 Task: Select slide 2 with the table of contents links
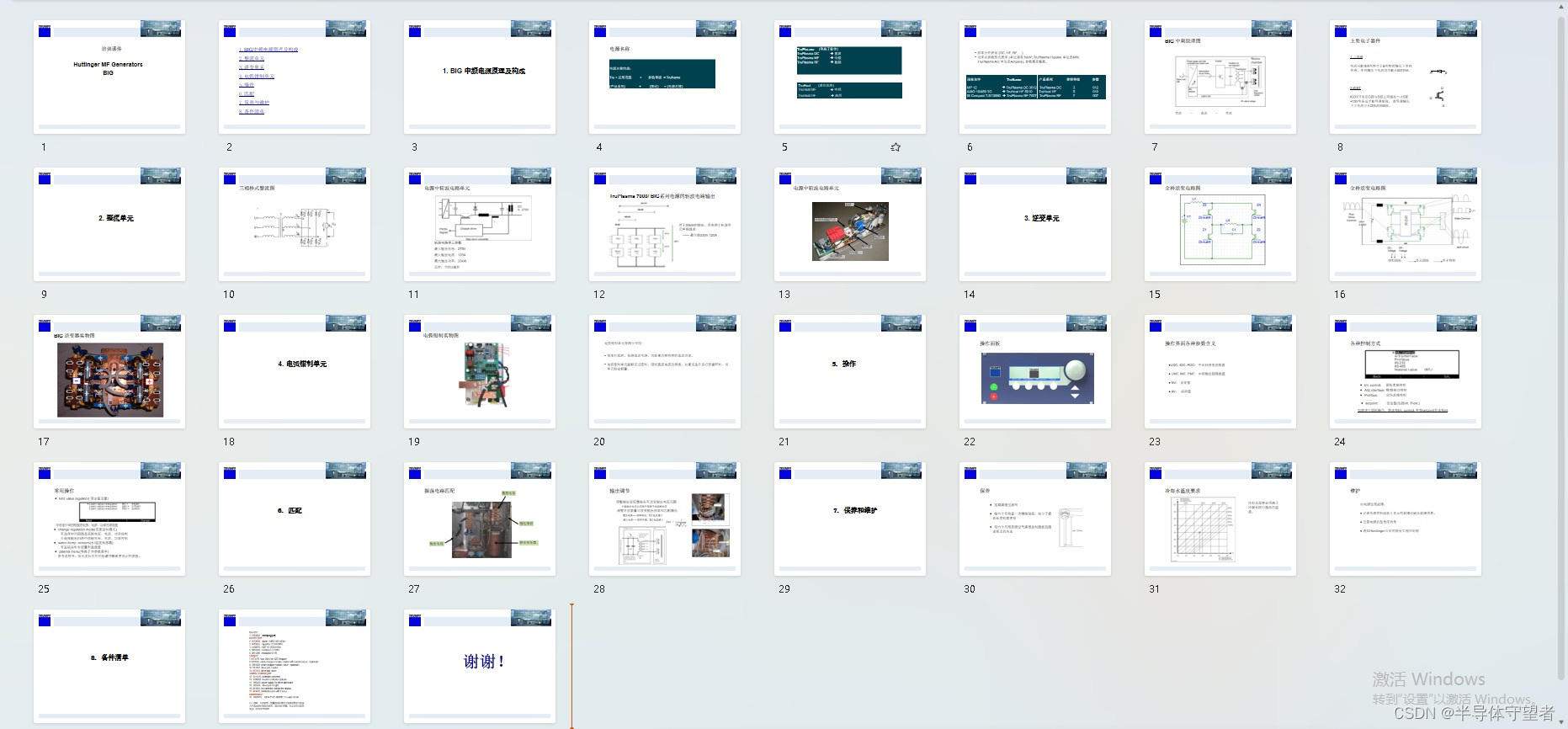295,77
